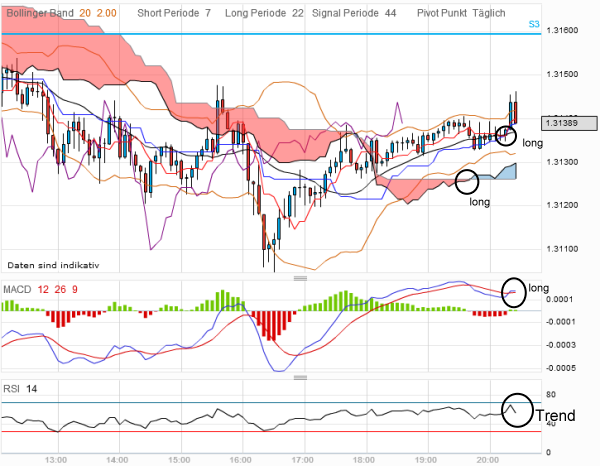Select the MACD slow period value 26
Viewport: 600px width, 466px height.
(60, 290)
